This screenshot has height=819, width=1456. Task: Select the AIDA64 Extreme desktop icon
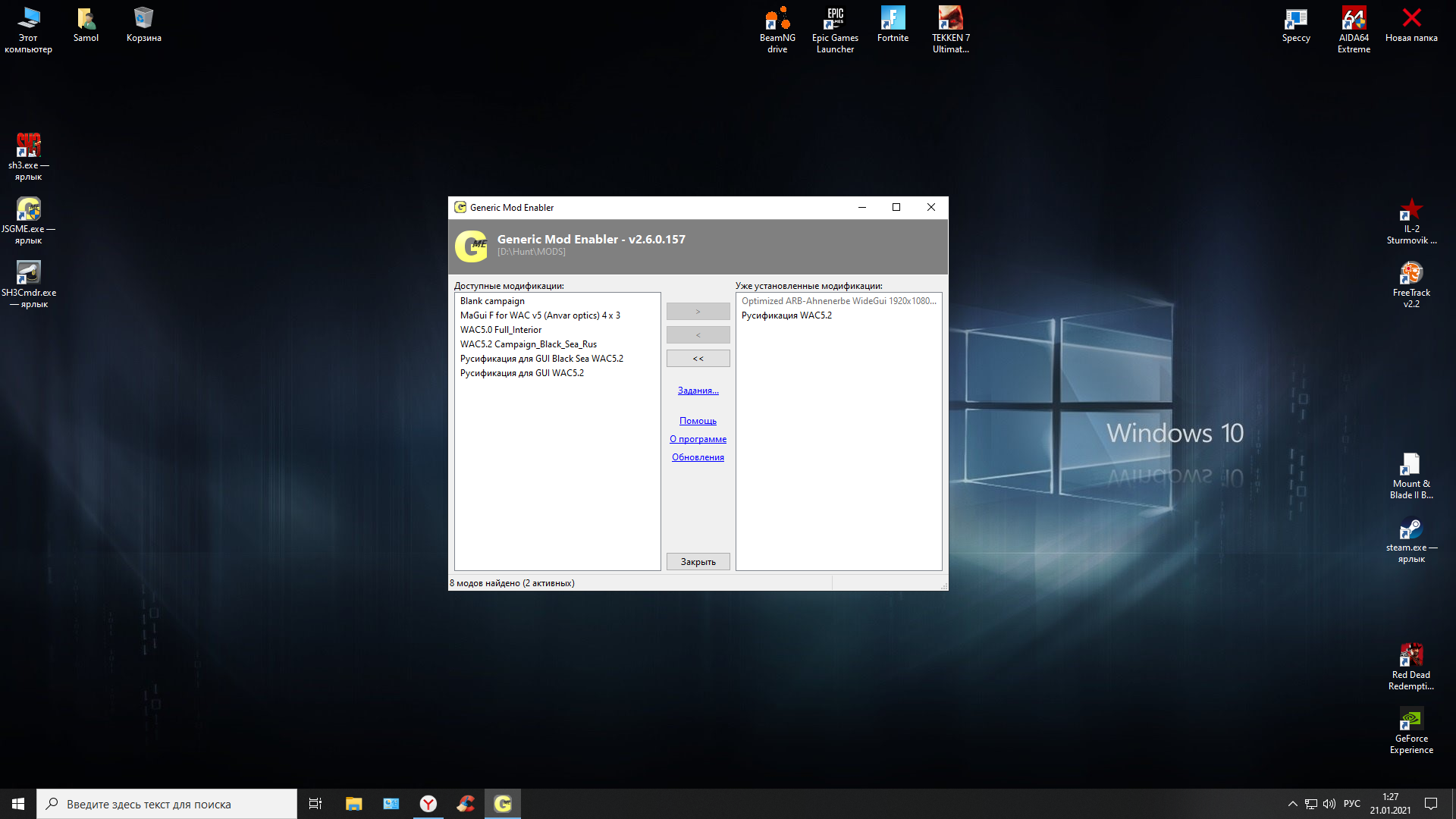click(1354, 30)
